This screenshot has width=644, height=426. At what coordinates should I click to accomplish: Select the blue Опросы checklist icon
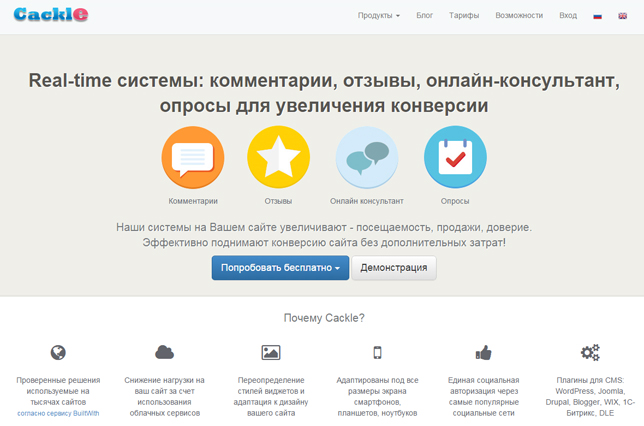click(455, 157)
